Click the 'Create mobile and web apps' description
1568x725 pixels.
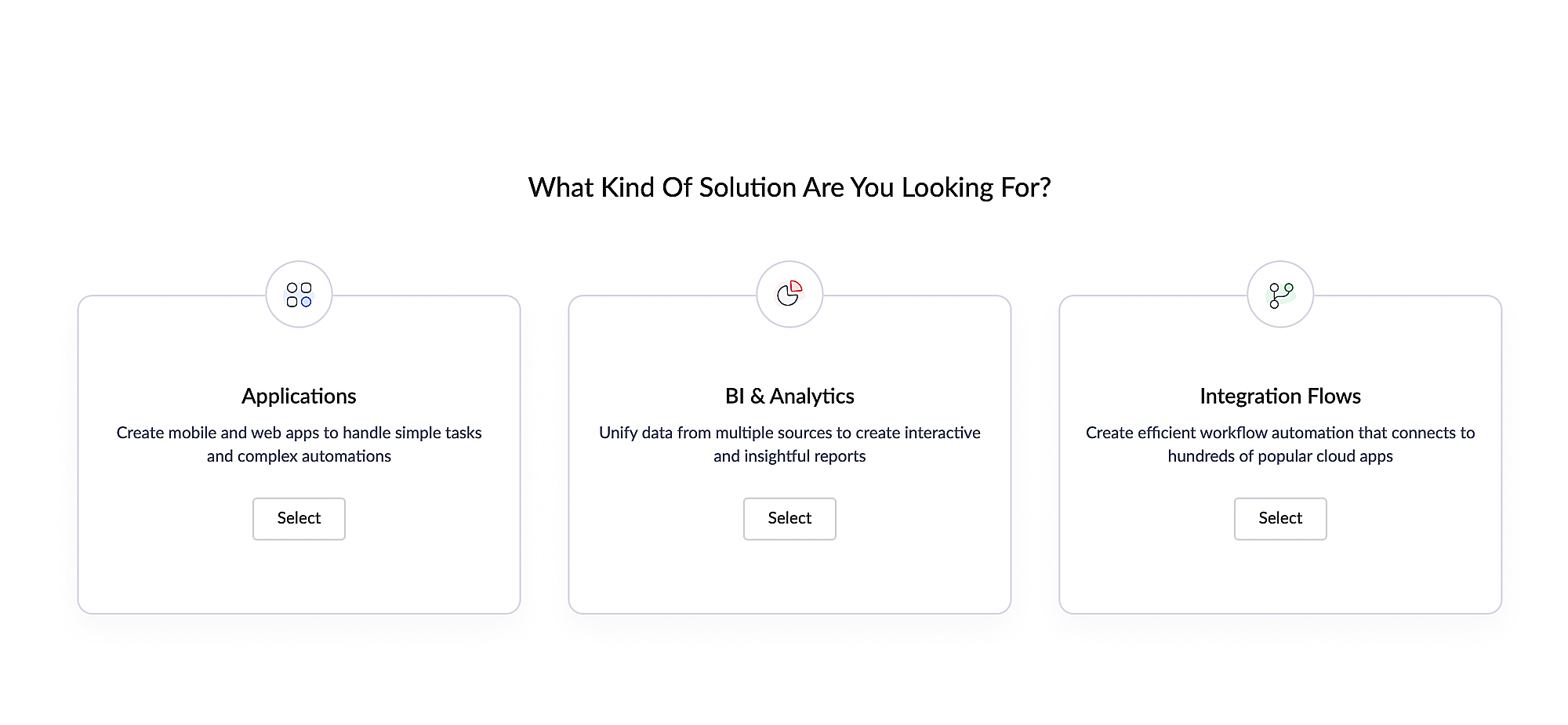click(x=299, y=433)
